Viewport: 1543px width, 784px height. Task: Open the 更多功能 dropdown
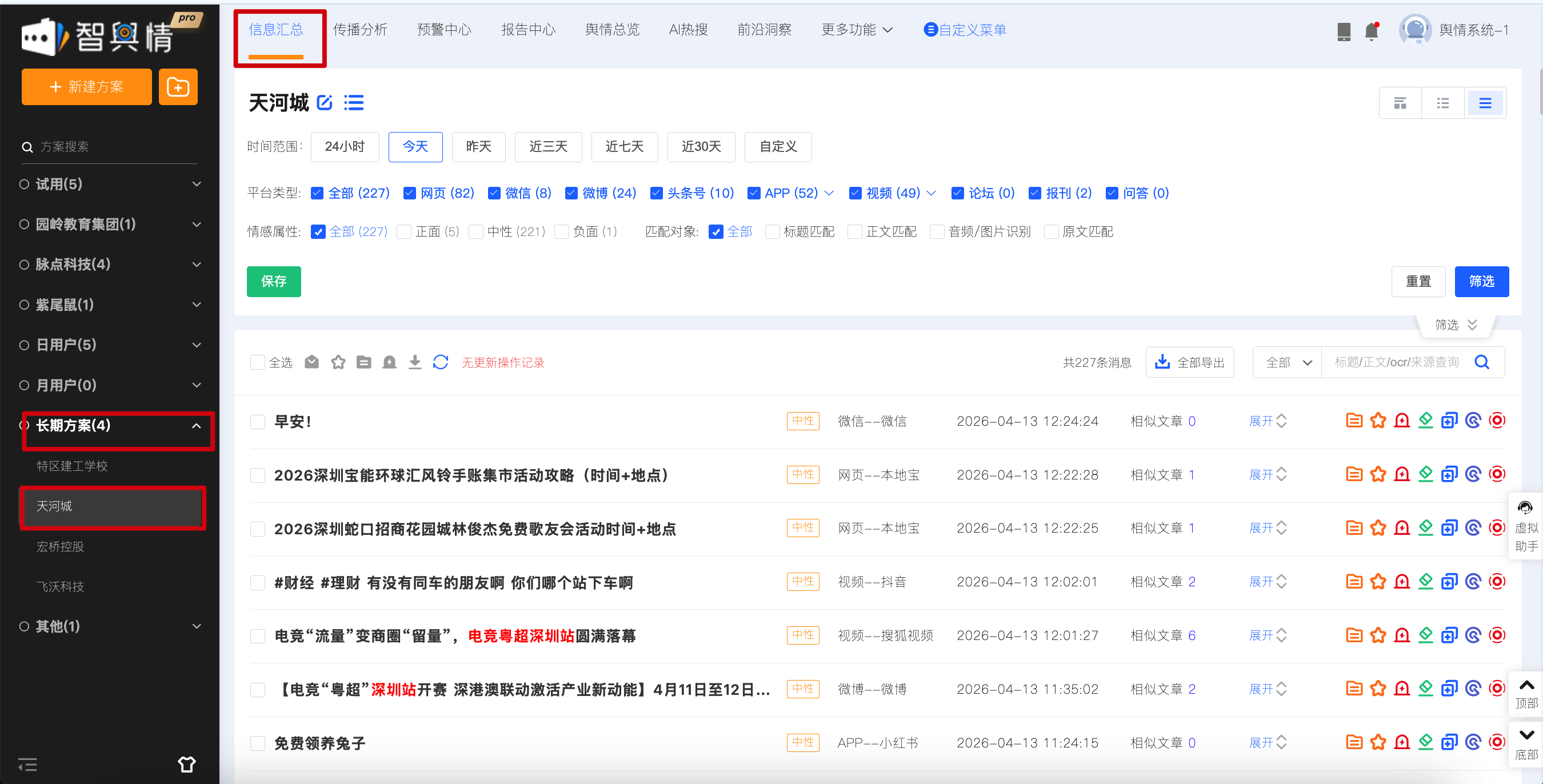(x=857, y=29)
